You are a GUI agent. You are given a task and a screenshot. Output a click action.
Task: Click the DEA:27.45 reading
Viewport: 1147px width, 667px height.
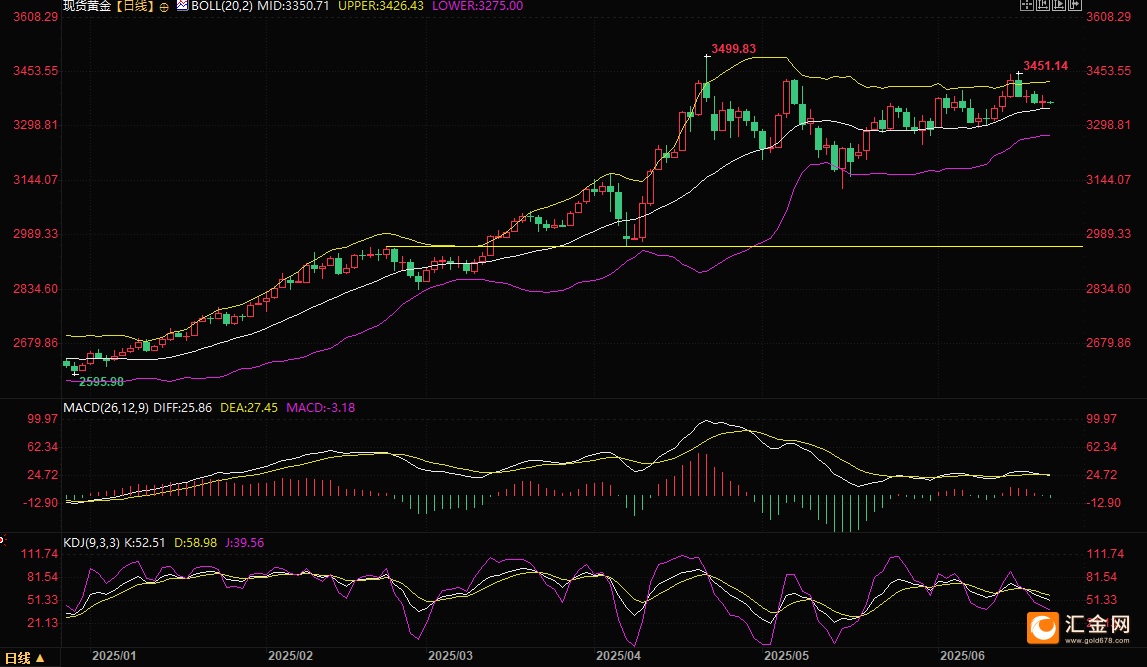click(x=249, y=407)
